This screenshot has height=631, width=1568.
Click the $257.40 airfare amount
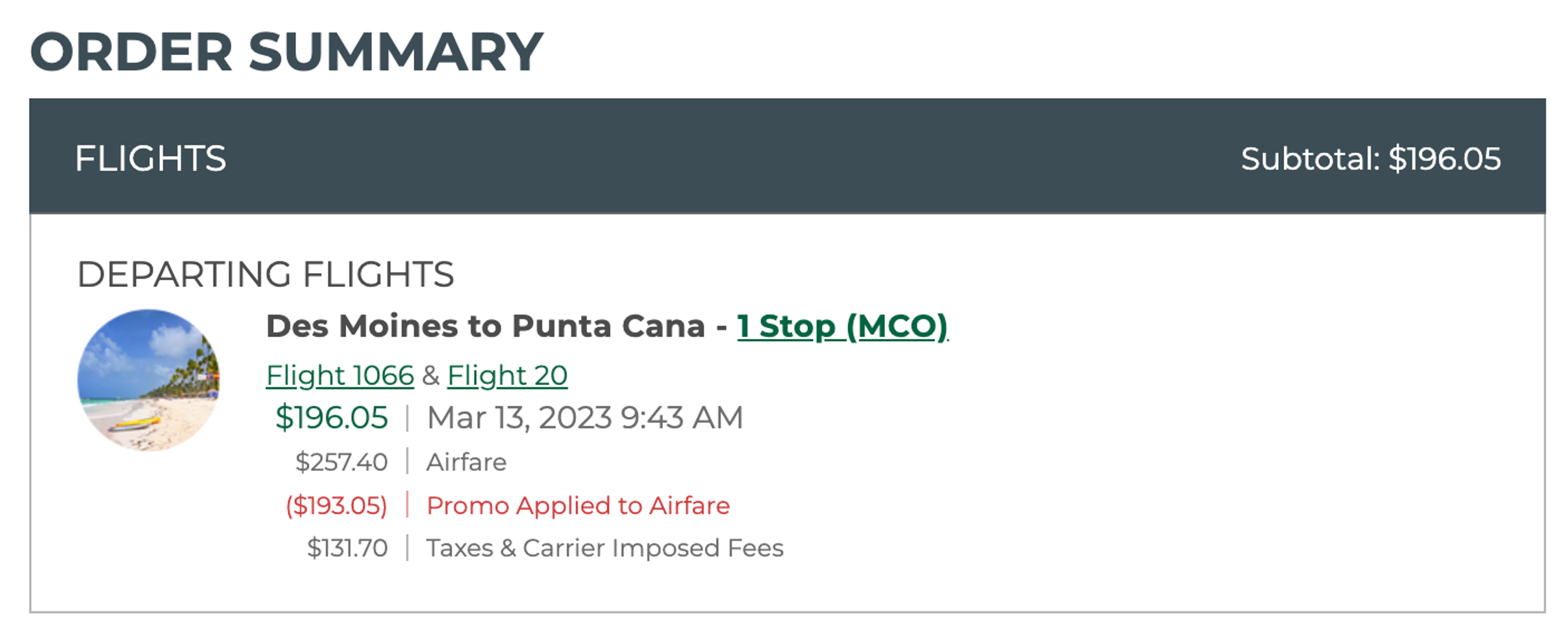341,462
